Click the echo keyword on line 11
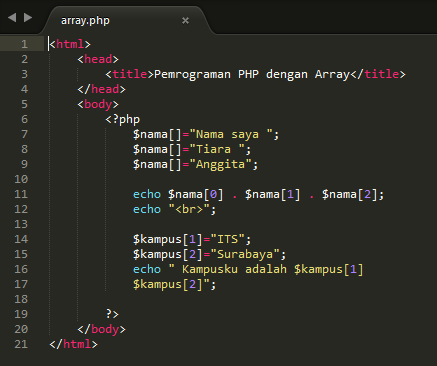The width and height of the screenshot is (437, 366). [x=147, y=194]
